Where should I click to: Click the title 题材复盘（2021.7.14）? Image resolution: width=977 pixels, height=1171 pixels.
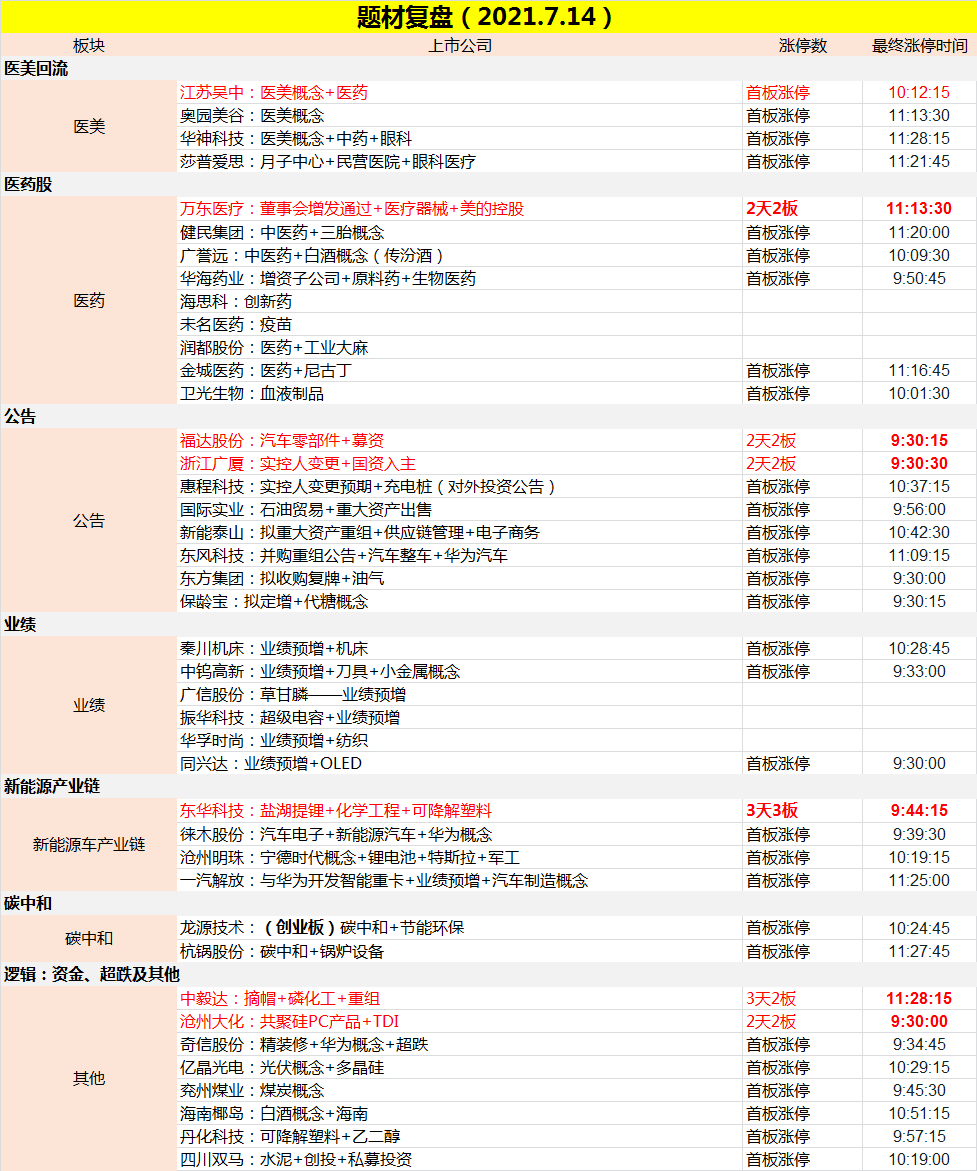(x=486, y=16)
